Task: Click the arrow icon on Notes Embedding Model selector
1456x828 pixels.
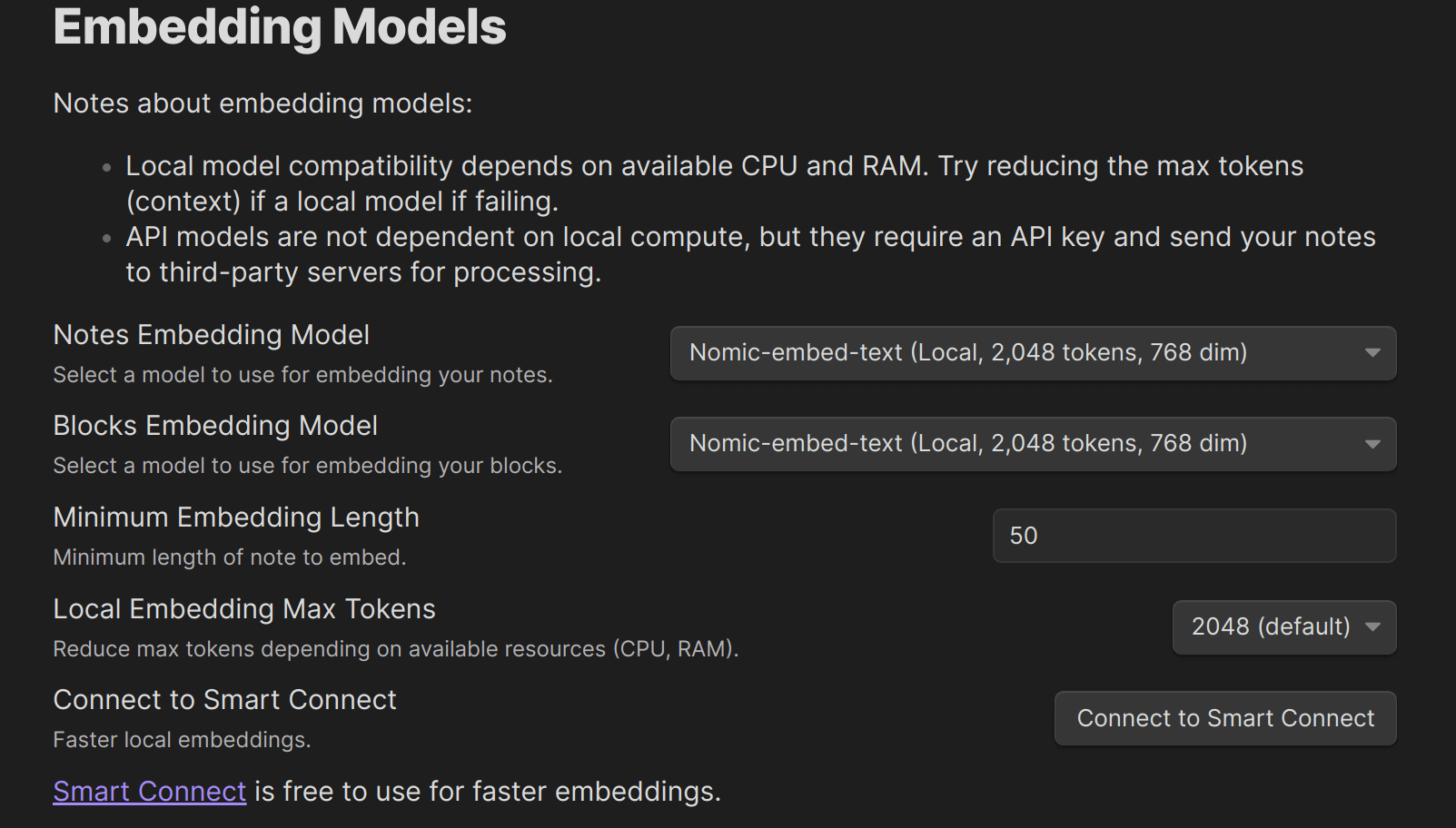Action: click(x=1372, y=353)
